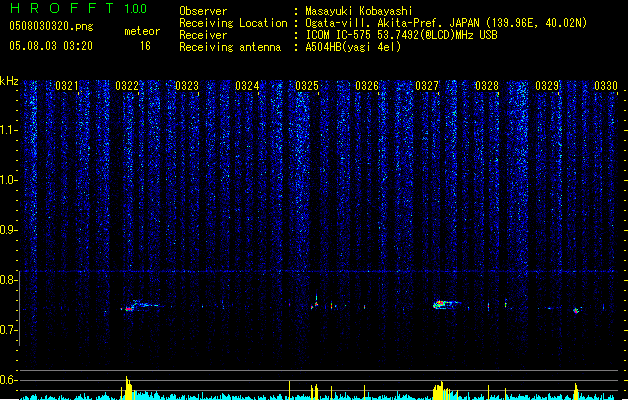The image size is (629, 400).
Task: Click the meteor echo cluster after 0325
Action: [x=315, y=304]
